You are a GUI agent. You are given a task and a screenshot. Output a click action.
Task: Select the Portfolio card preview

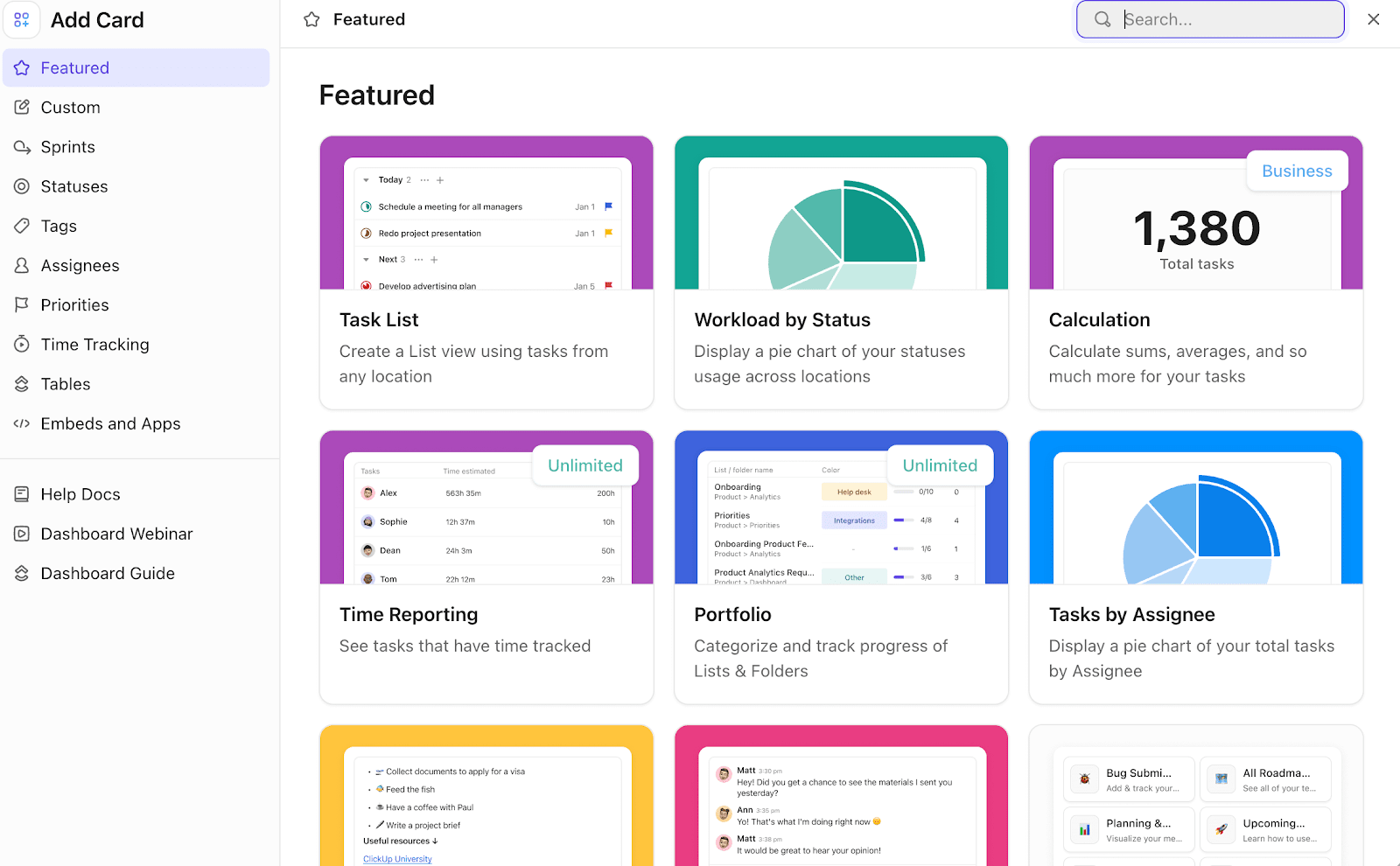[x=841, y=507]
